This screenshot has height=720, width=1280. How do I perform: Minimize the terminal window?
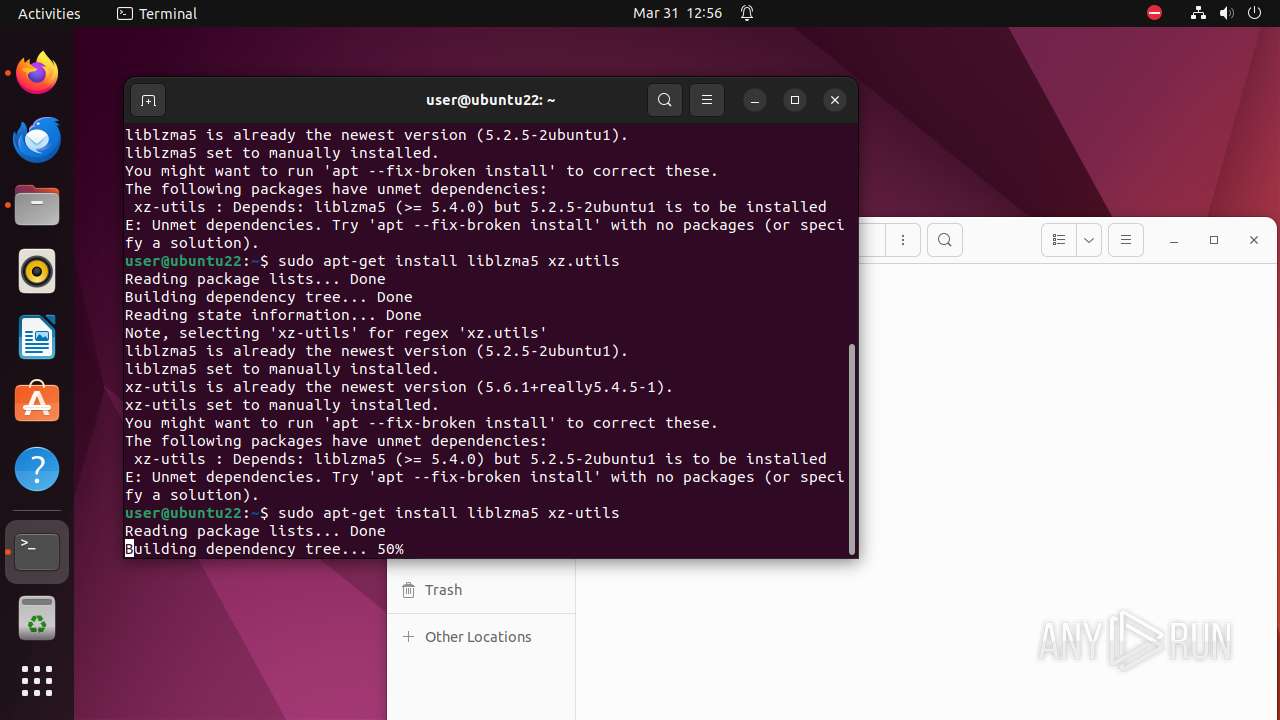pyautogui.click(x=755, y=100)
